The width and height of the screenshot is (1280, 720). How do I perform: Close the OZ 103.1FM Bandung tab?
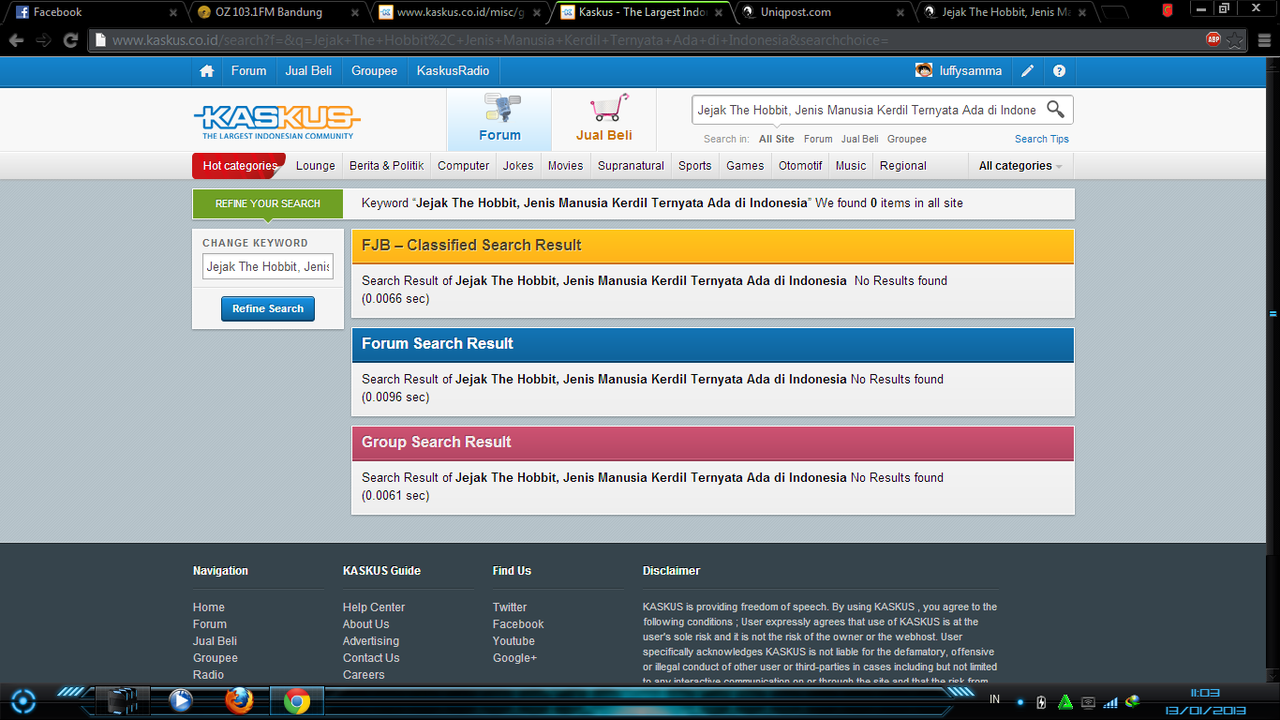(356, 12)
